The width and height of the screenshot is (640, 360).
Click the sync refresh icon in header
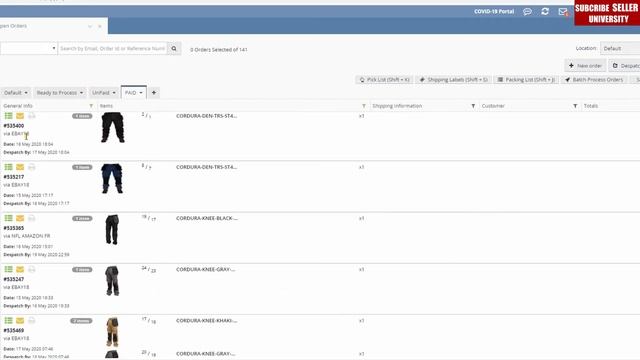(545, 11)
